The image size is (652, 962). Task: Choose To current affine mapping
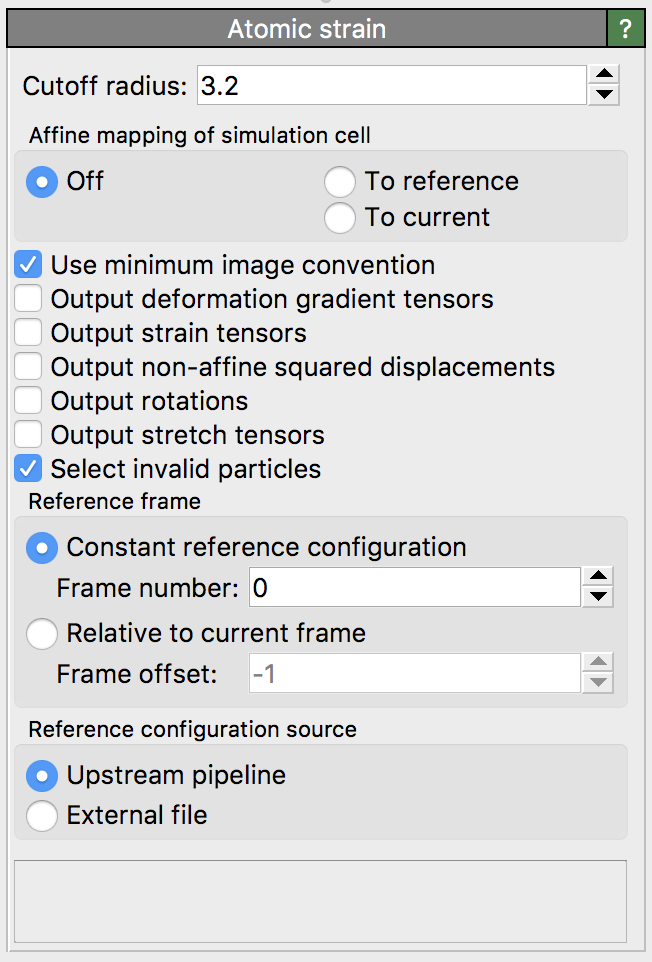(x=340, y=218)
